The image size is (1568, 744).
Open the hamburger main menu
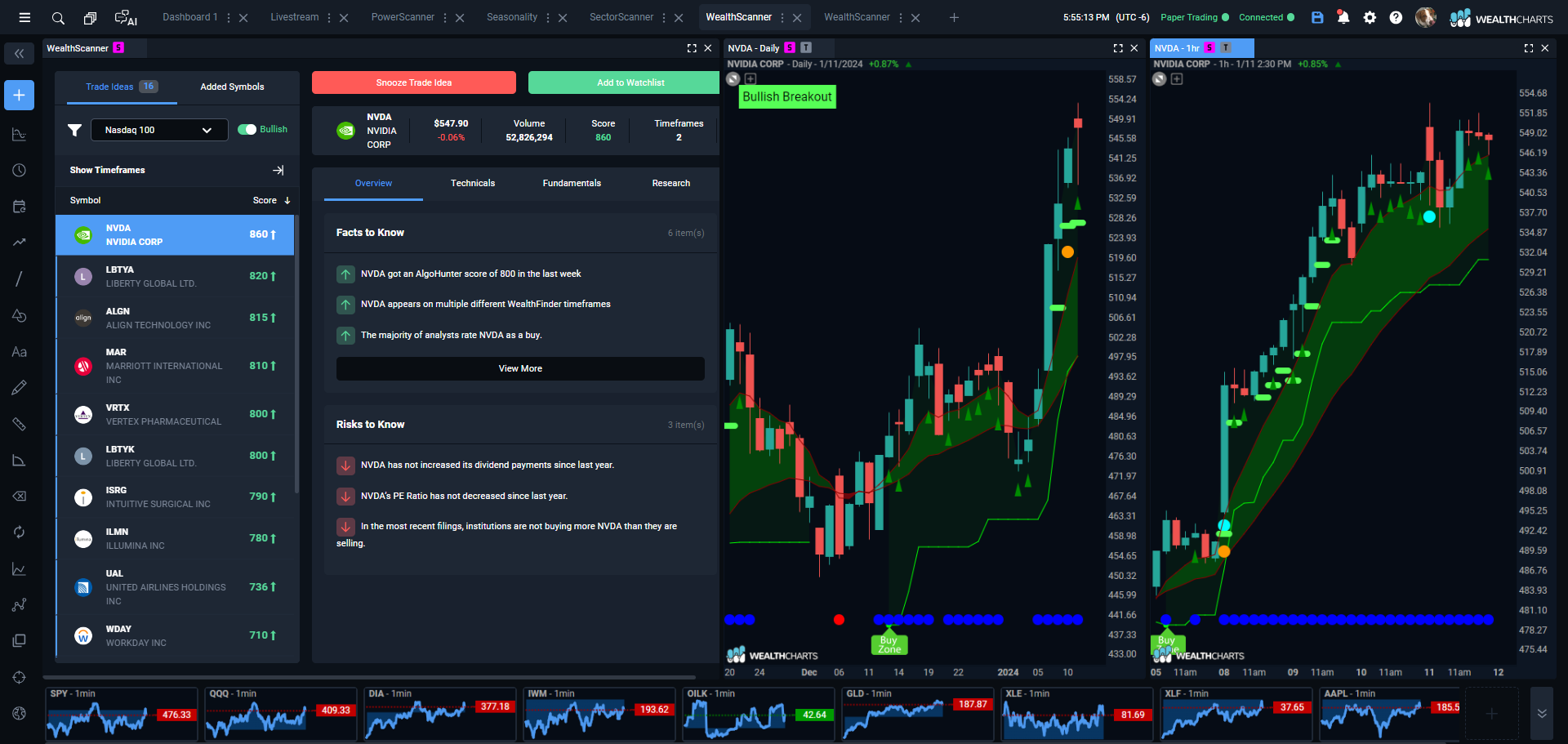(x=24, y=17)
